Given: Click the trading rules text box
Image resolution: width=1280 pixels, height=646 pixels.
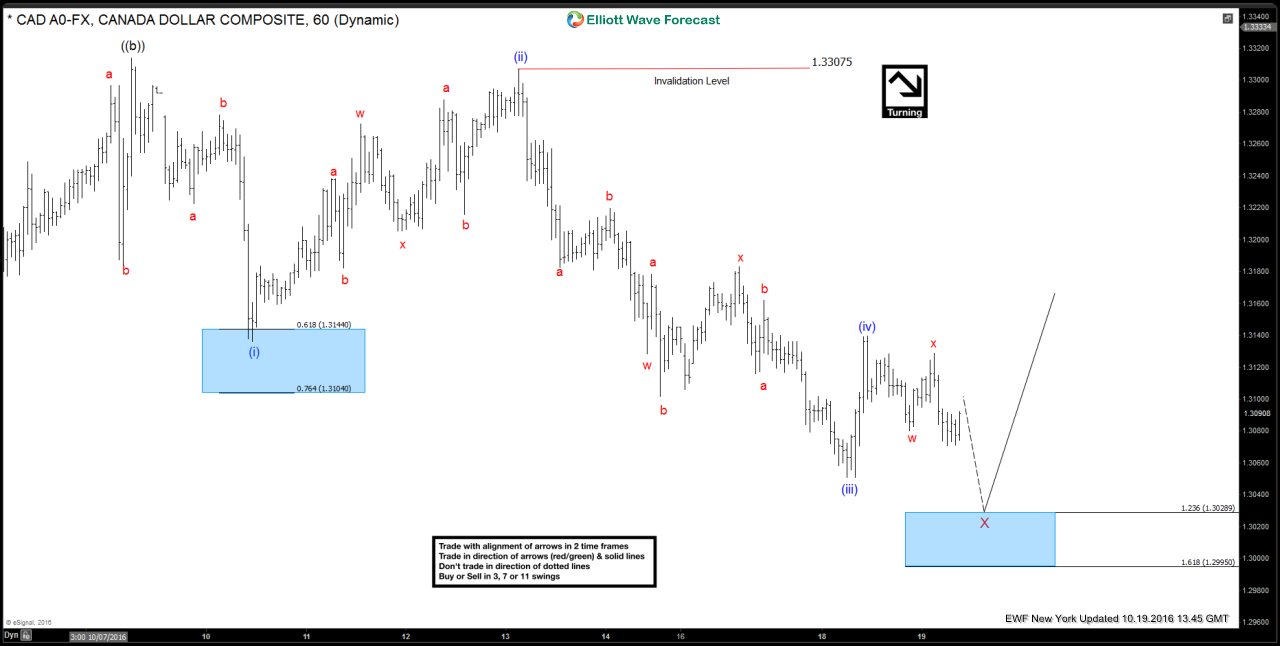Looking at the screenshot, I should (544, 561).
